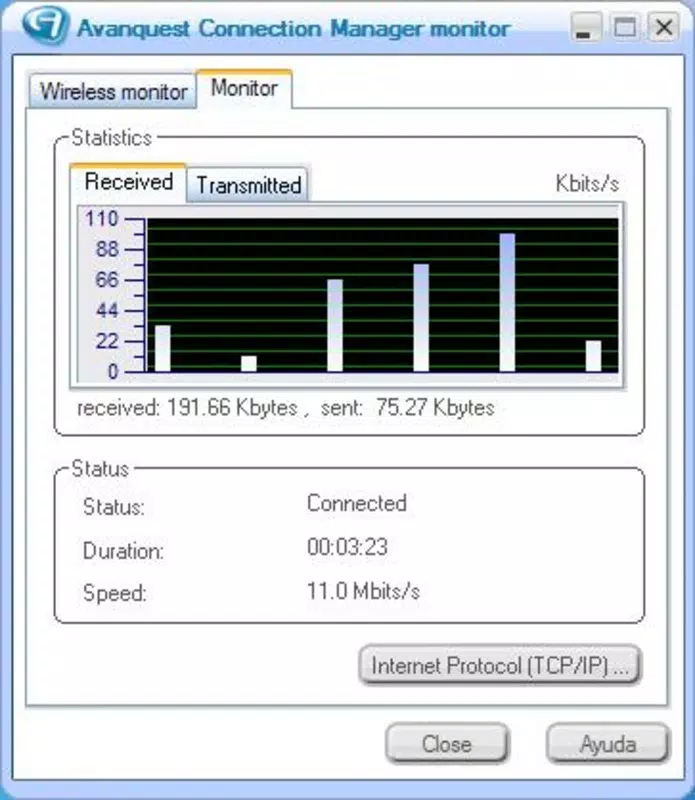Click the sent 75.27 Kbytes text

click(x=407, y=408)
